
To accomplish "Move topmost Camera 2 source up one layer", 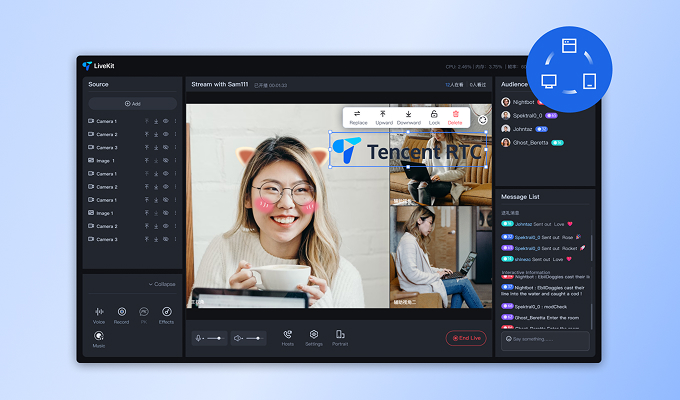I will click(147, 134).
